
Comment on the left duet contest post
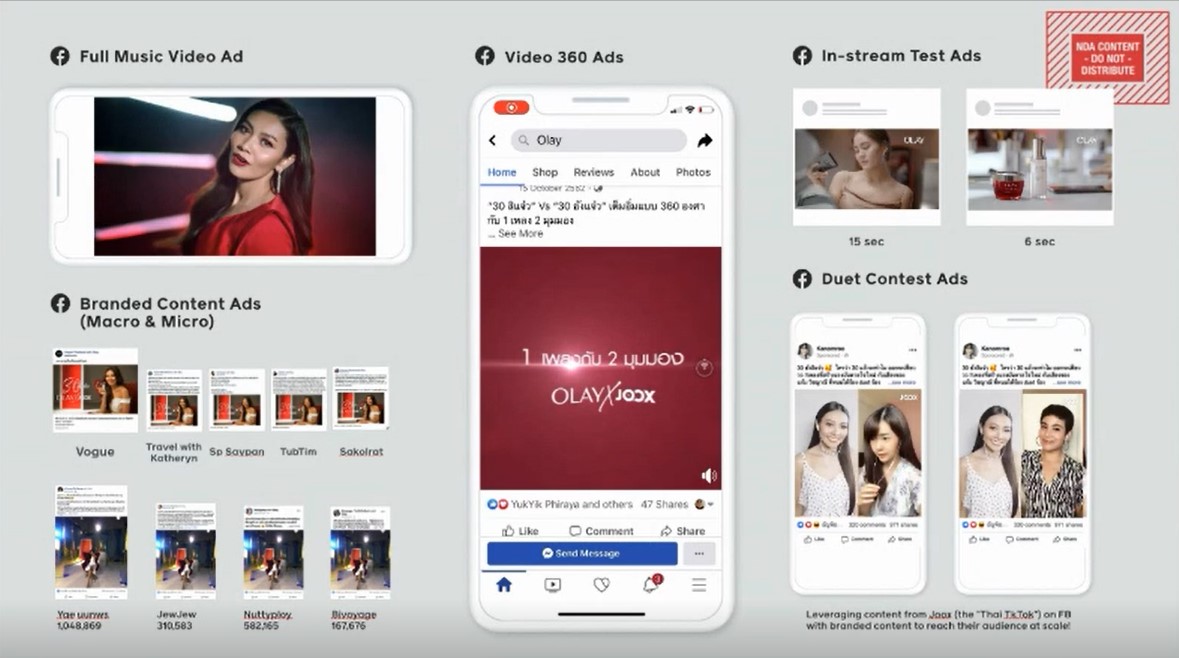tap(857, 539)
